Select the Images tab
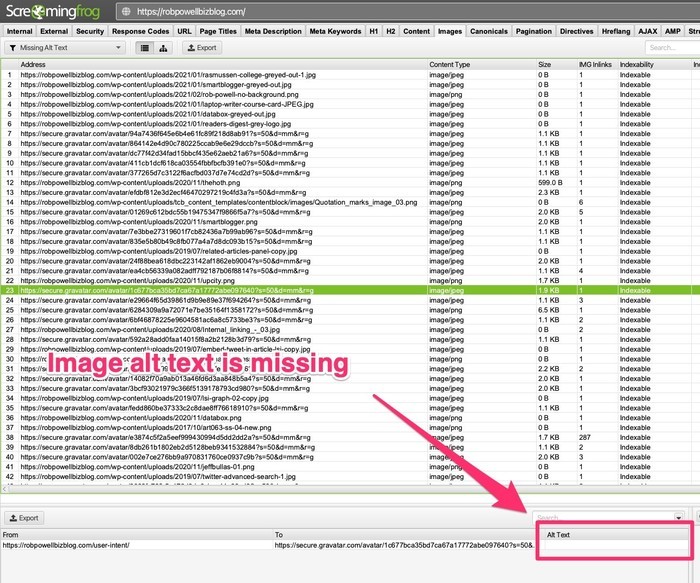Viewport: 700px width, 583px height. click(x=450, y=31)
